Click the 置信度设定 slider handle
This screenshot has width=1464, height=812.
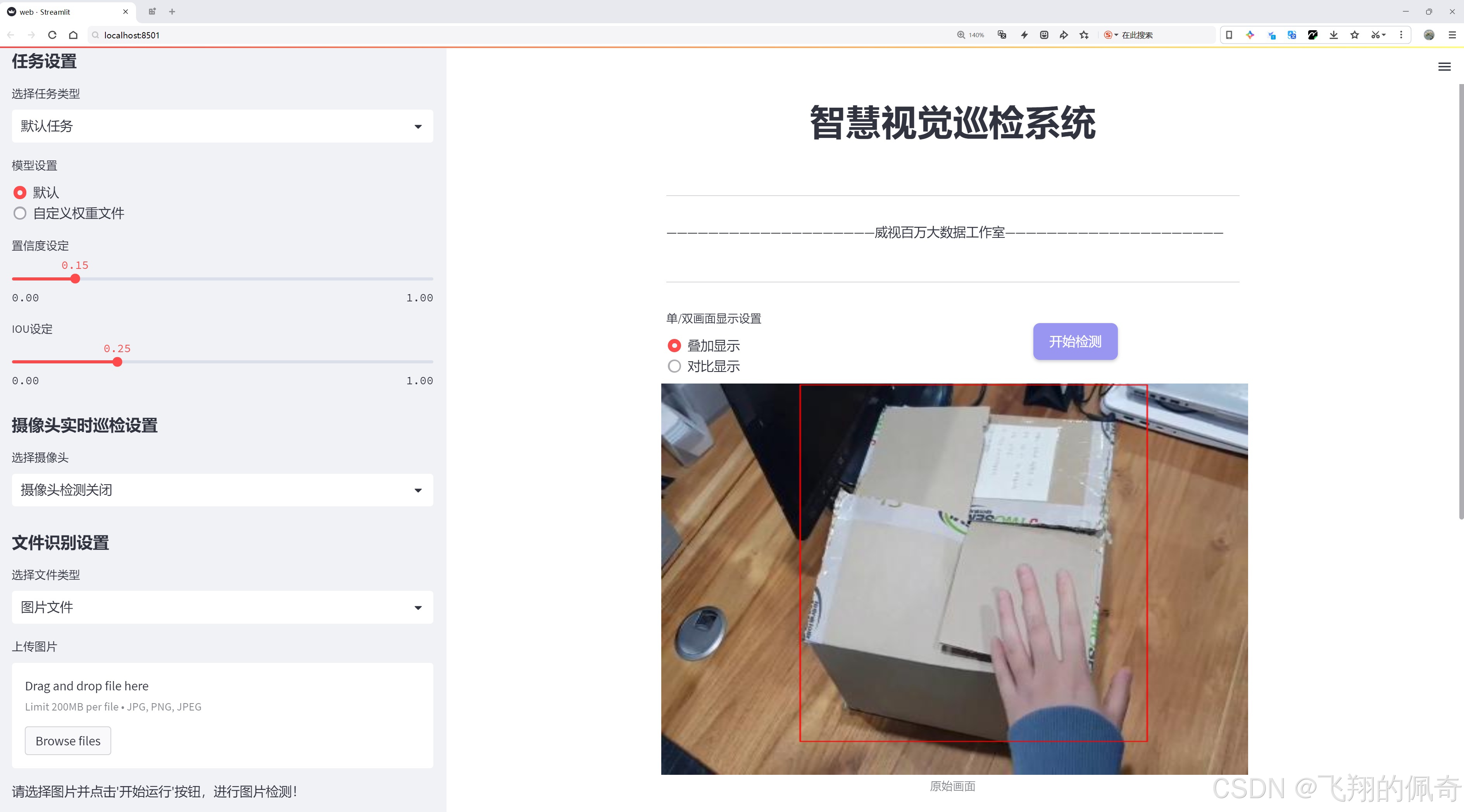[75, 279]
